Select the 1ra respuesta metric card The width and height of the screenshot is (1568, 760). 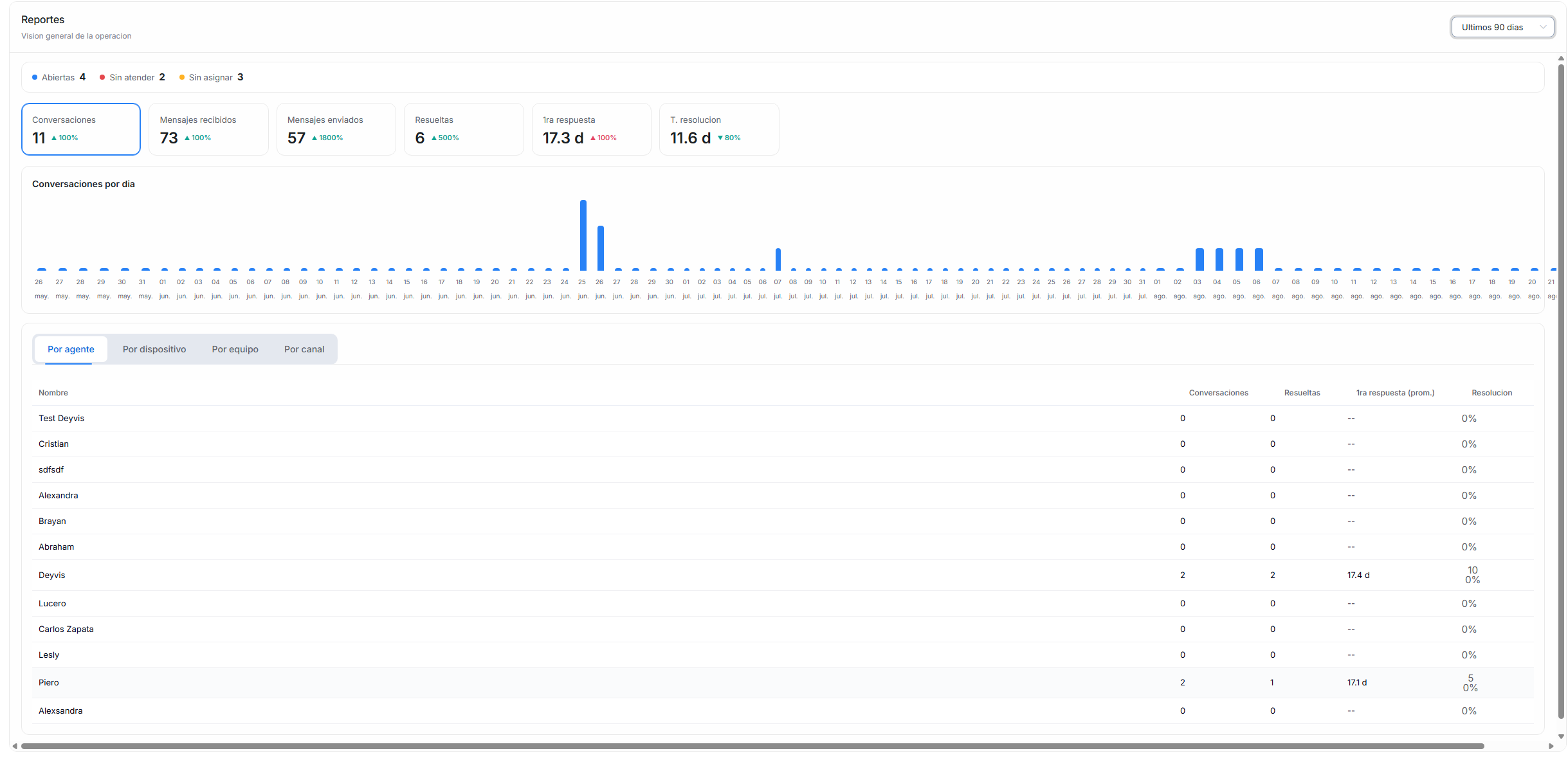(x=591, y=129)
